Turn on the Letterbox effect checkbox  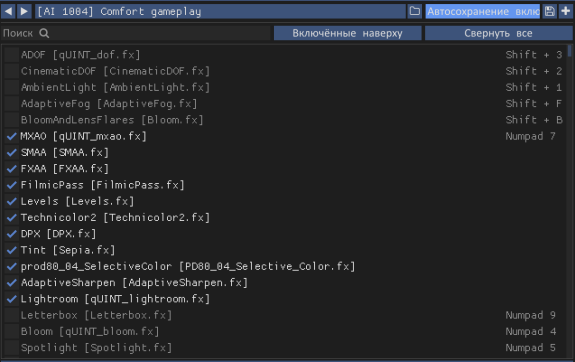coord(12,315)
